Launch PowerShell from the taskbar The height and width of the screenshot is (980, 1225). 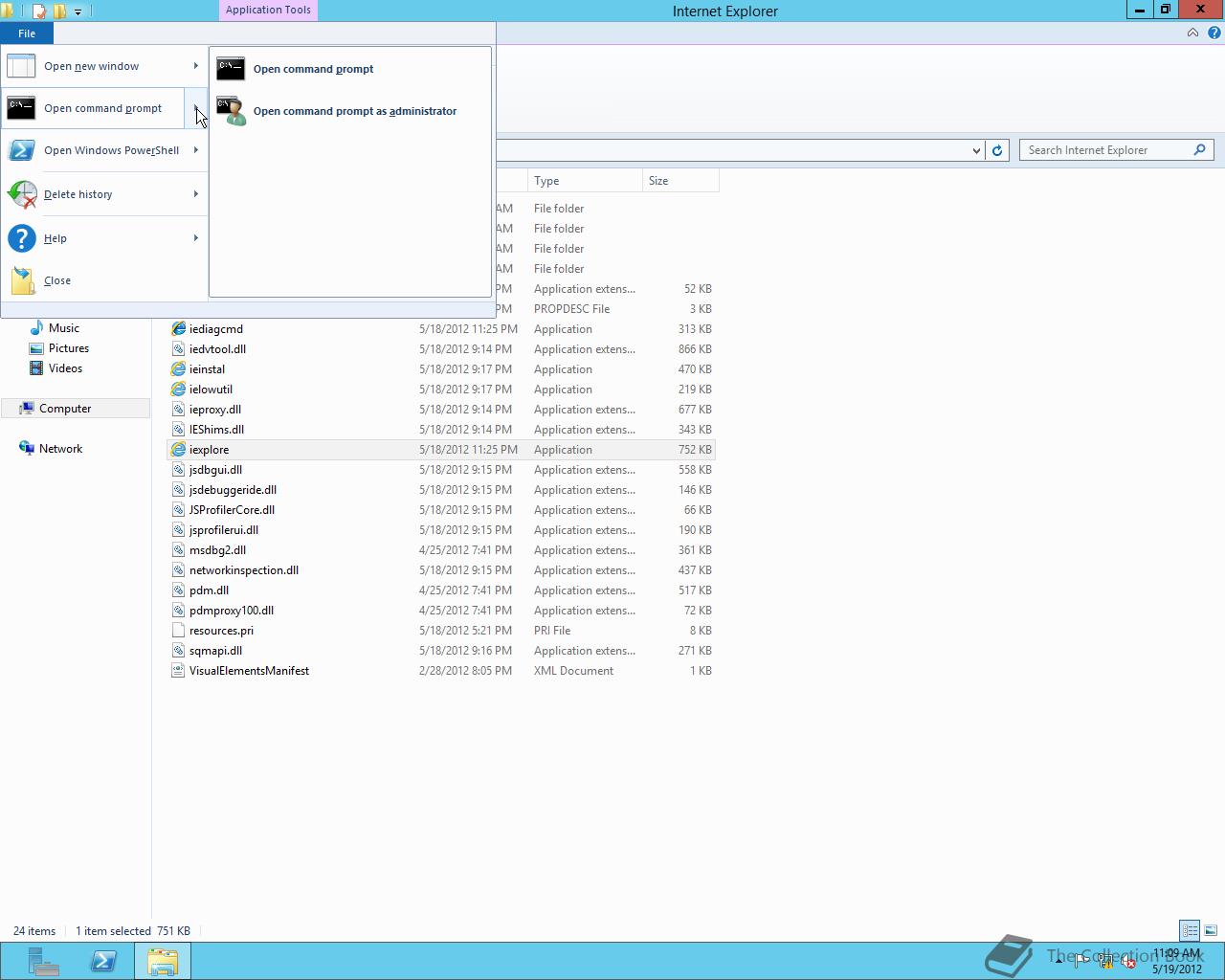point(103,961)
